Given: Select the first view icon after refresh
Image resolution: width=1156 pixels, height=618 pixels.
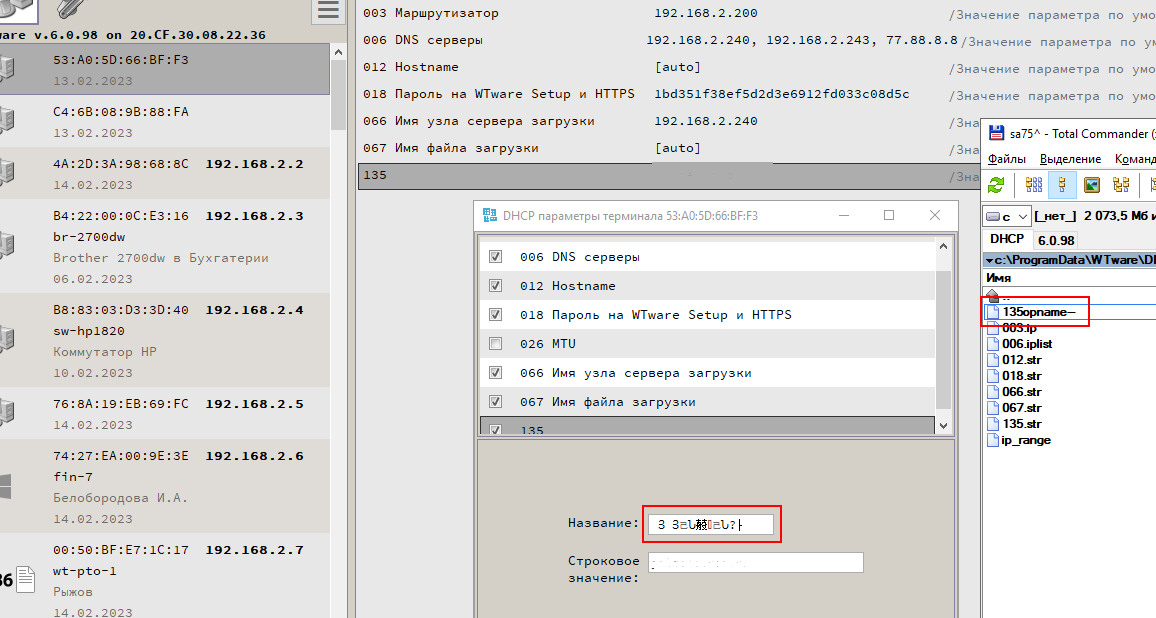Looking at the screenshot, I should pyautogui.click(x=1034, y=185).
